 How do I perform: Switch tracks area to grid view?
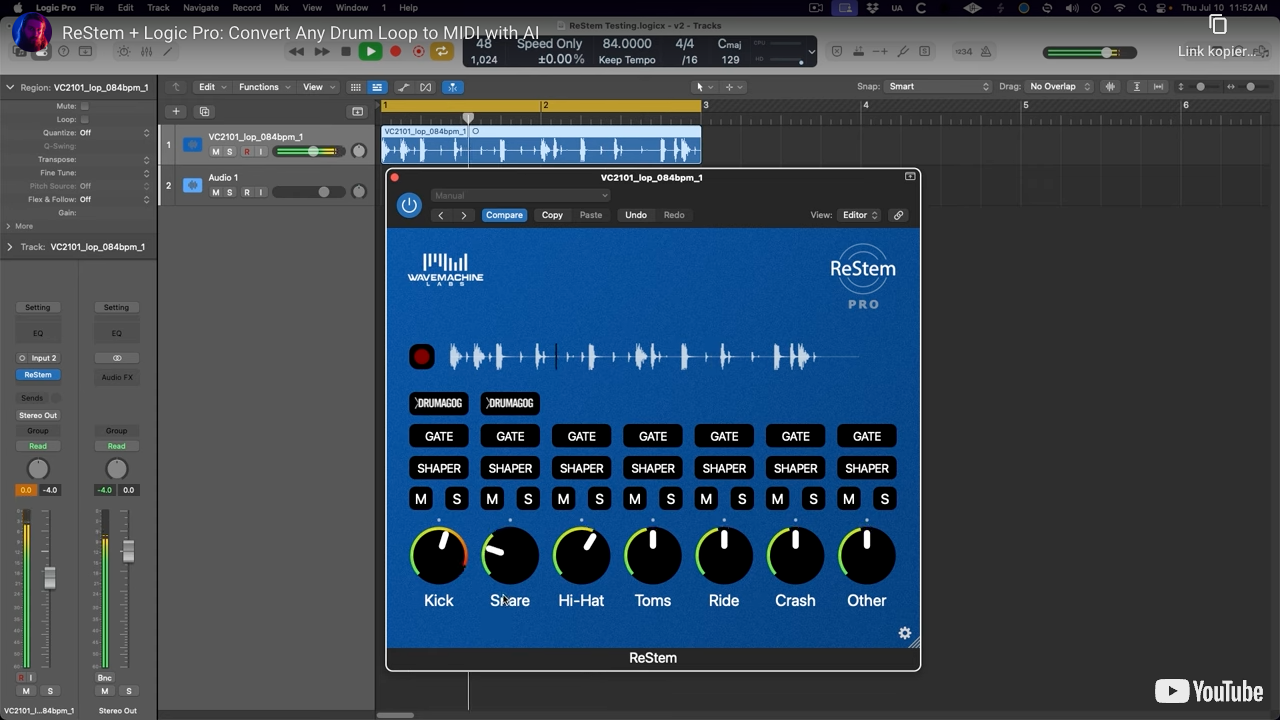(355, 87)
